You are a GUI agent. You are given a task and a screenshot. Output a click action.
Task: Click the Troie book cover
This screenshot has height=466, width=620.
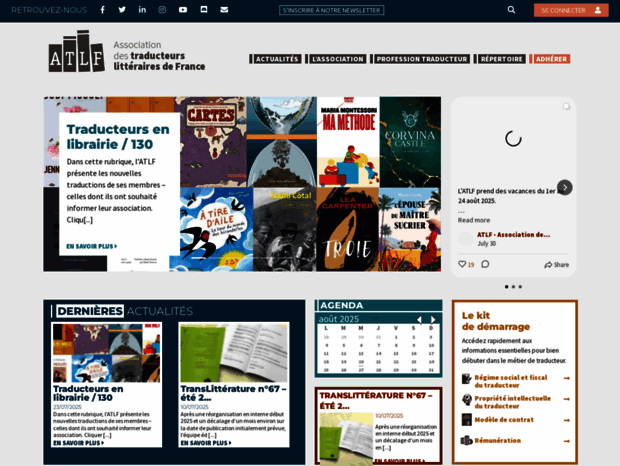coord(347,229)
